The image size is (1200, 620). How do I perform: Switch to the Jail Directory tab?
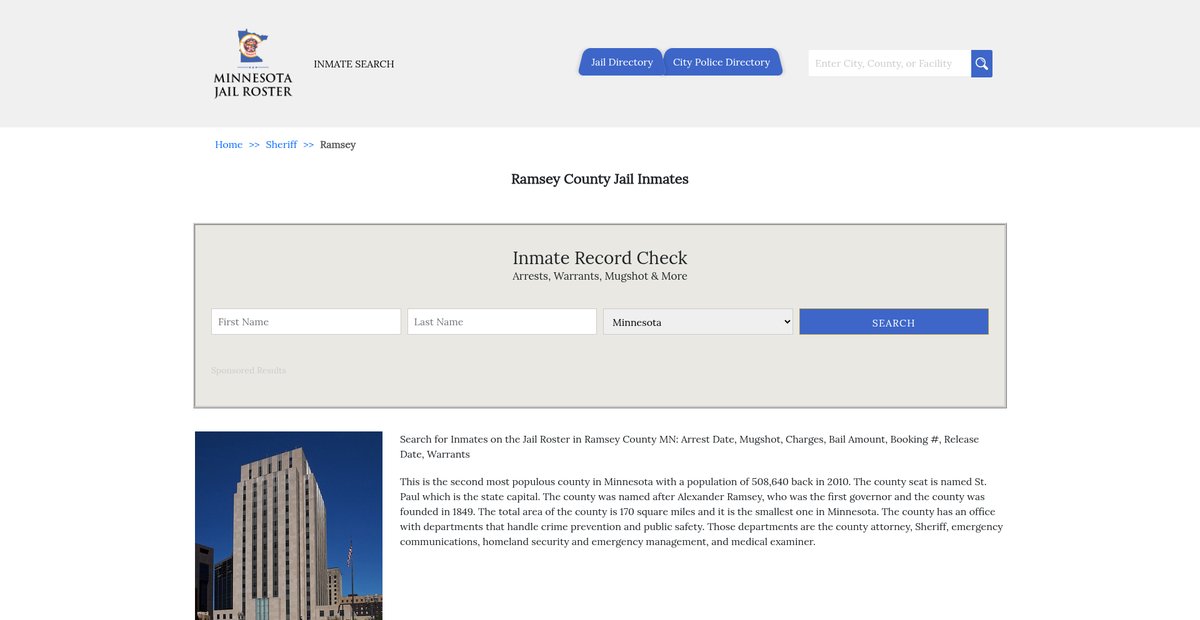(x=621, y=62)
